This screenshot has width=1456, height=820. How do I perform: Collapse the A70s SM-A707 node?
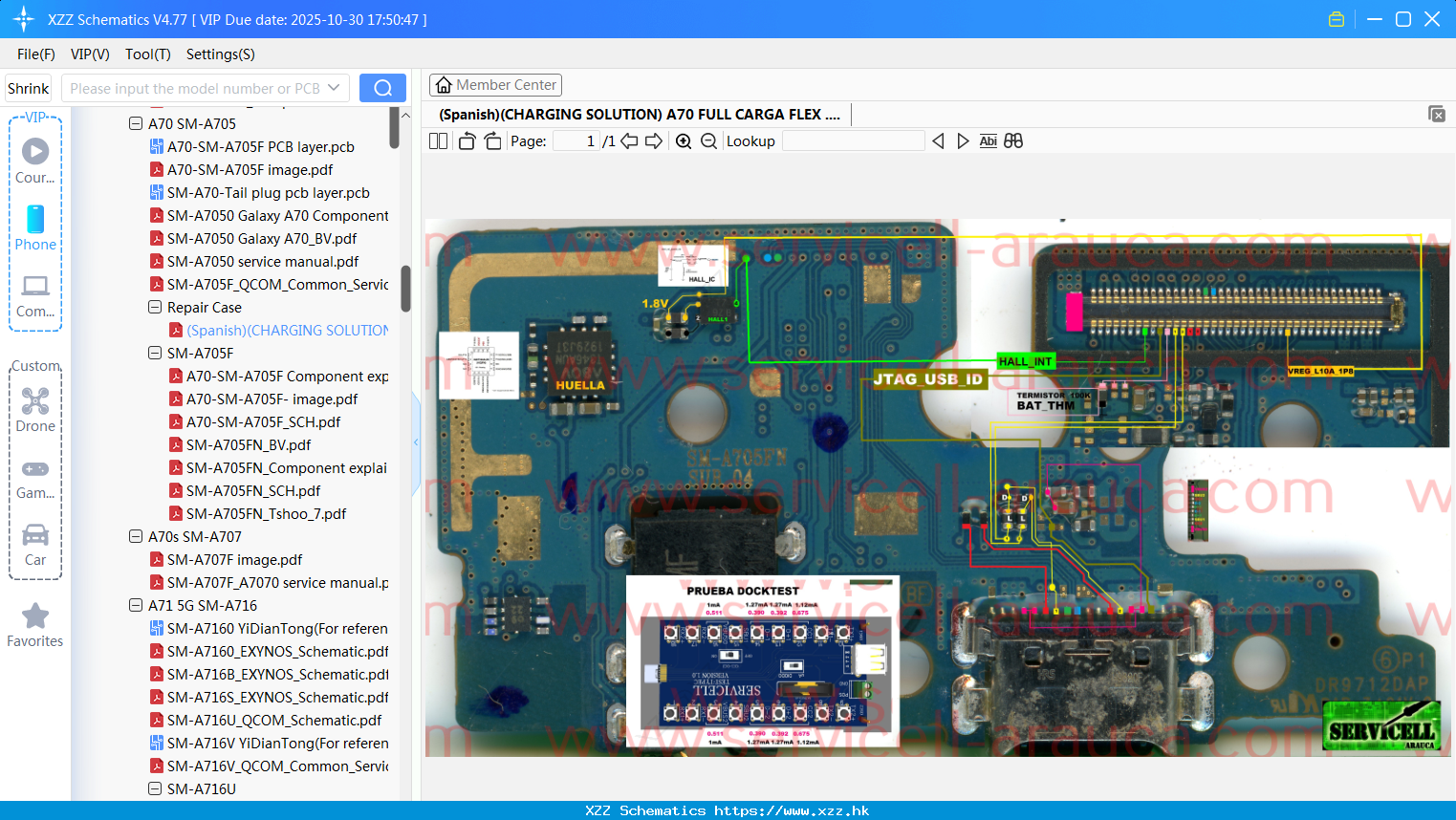click(136, 536)
